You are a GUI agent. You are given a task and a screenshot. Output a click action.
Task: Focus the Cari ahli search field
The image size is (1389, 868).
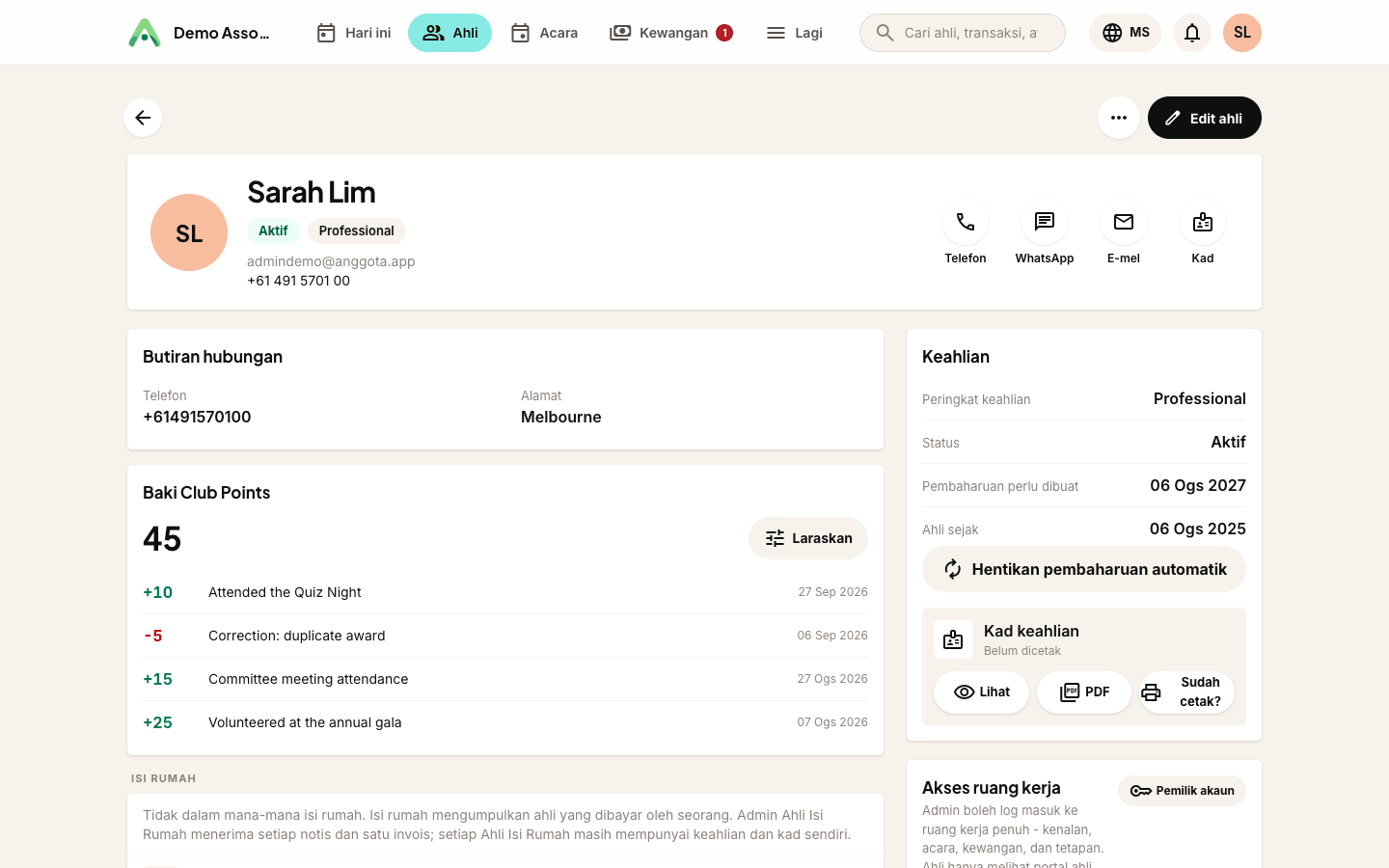coord(963,33)
